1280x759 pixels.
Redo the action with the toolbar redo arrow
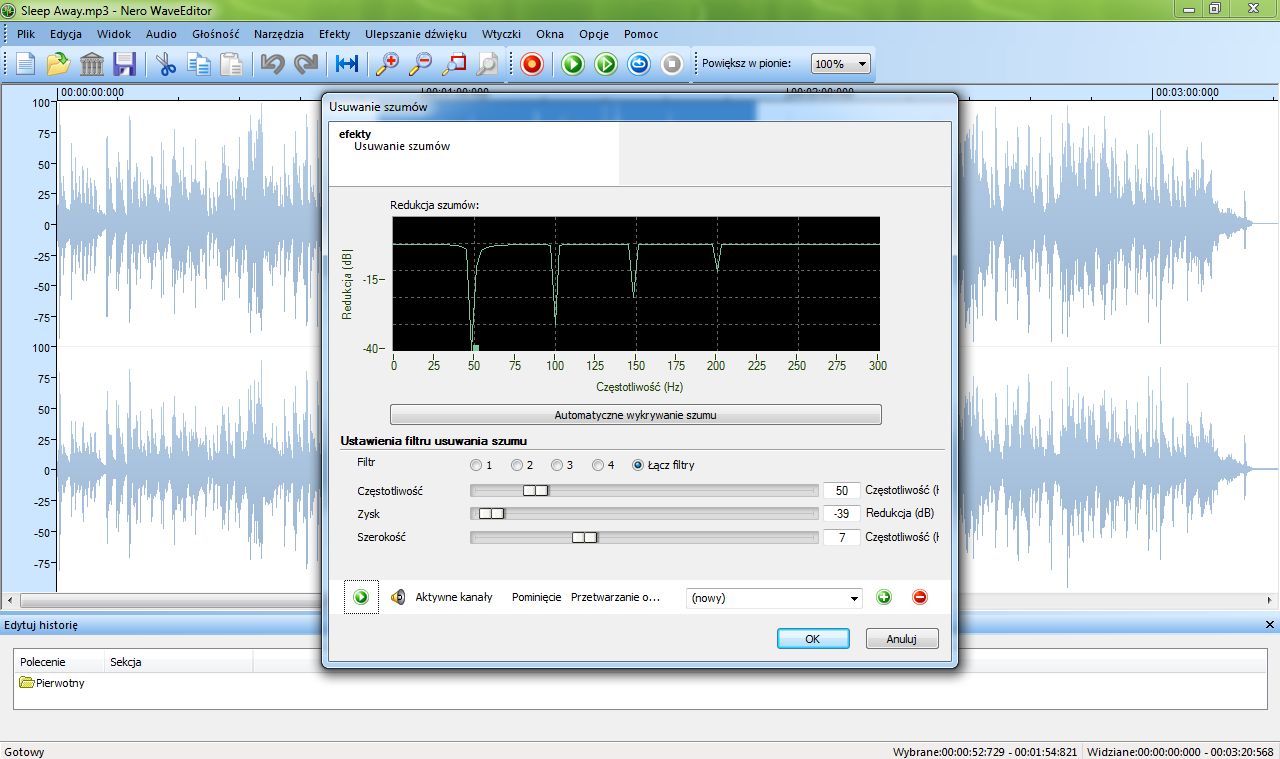[305, 64]
